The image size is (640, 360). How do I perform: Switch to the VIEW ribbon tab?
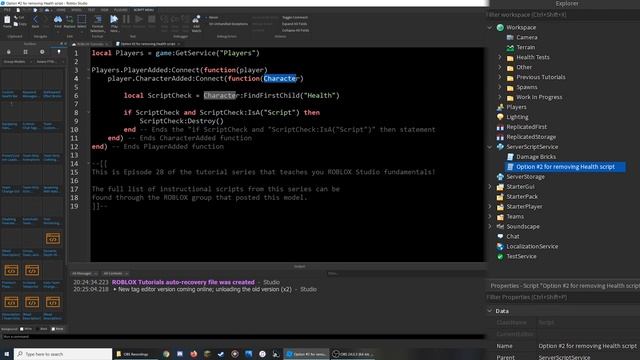pos(104,10)
